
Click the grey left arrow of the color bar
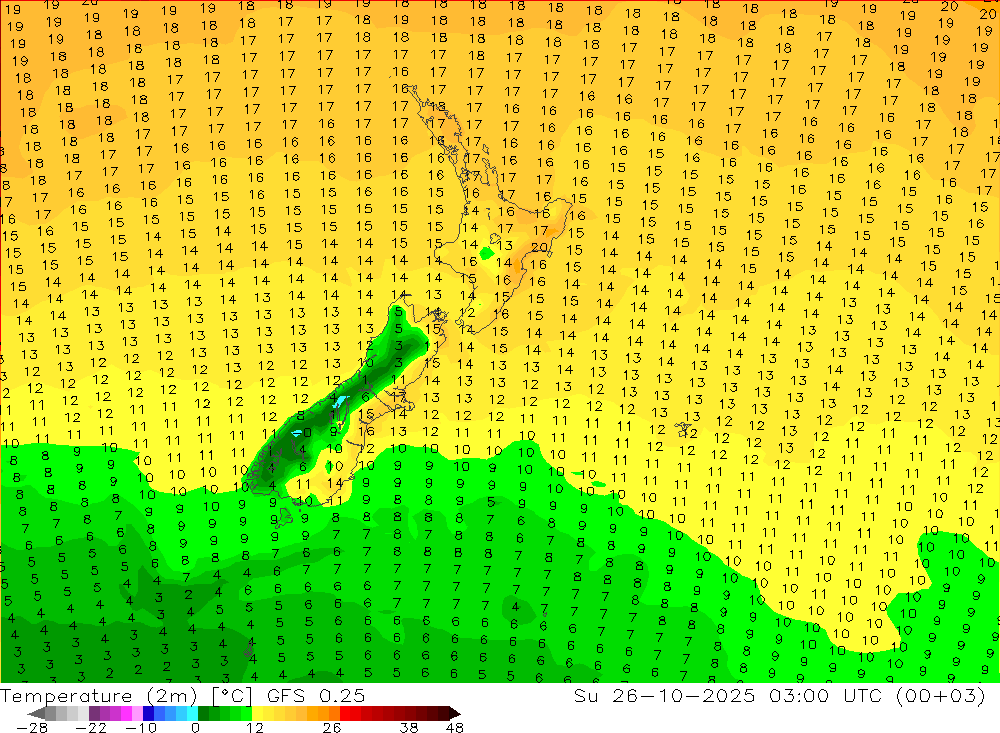tap(36, 713)
